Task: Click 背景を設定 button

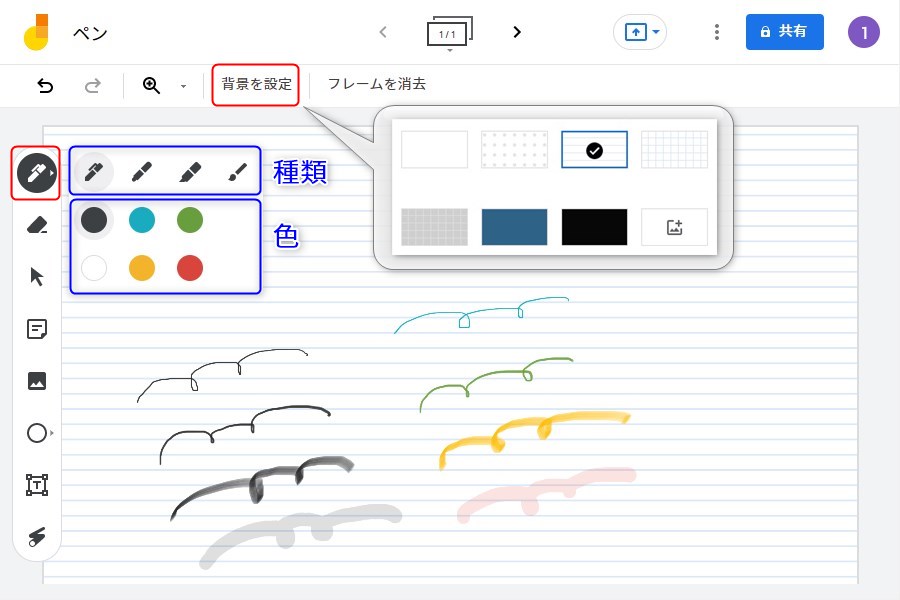Action: [x=256, y=84]
